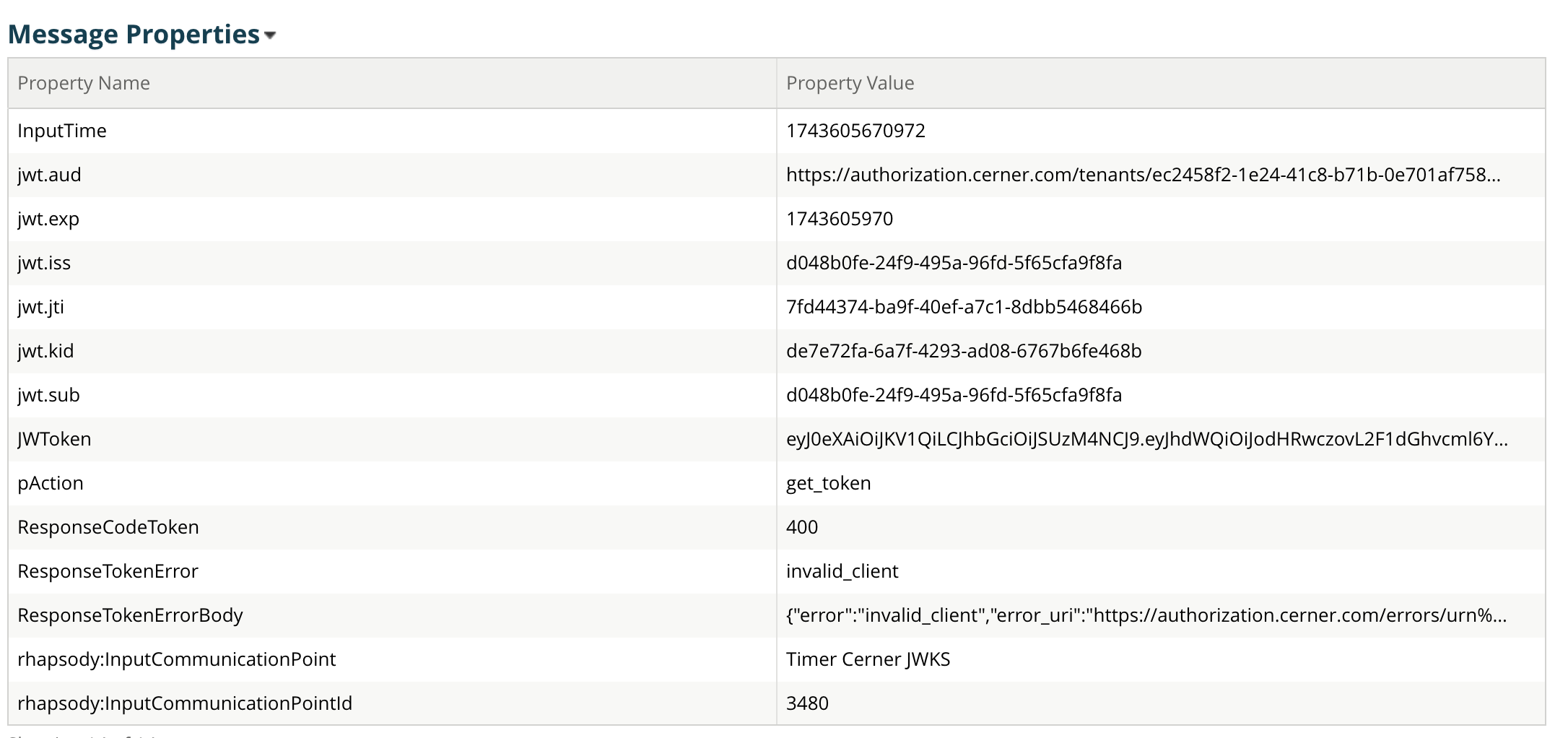This screenshot has height=738, width=1568.
Task: Click the jwt.sub property name
Action: [48, 395]
